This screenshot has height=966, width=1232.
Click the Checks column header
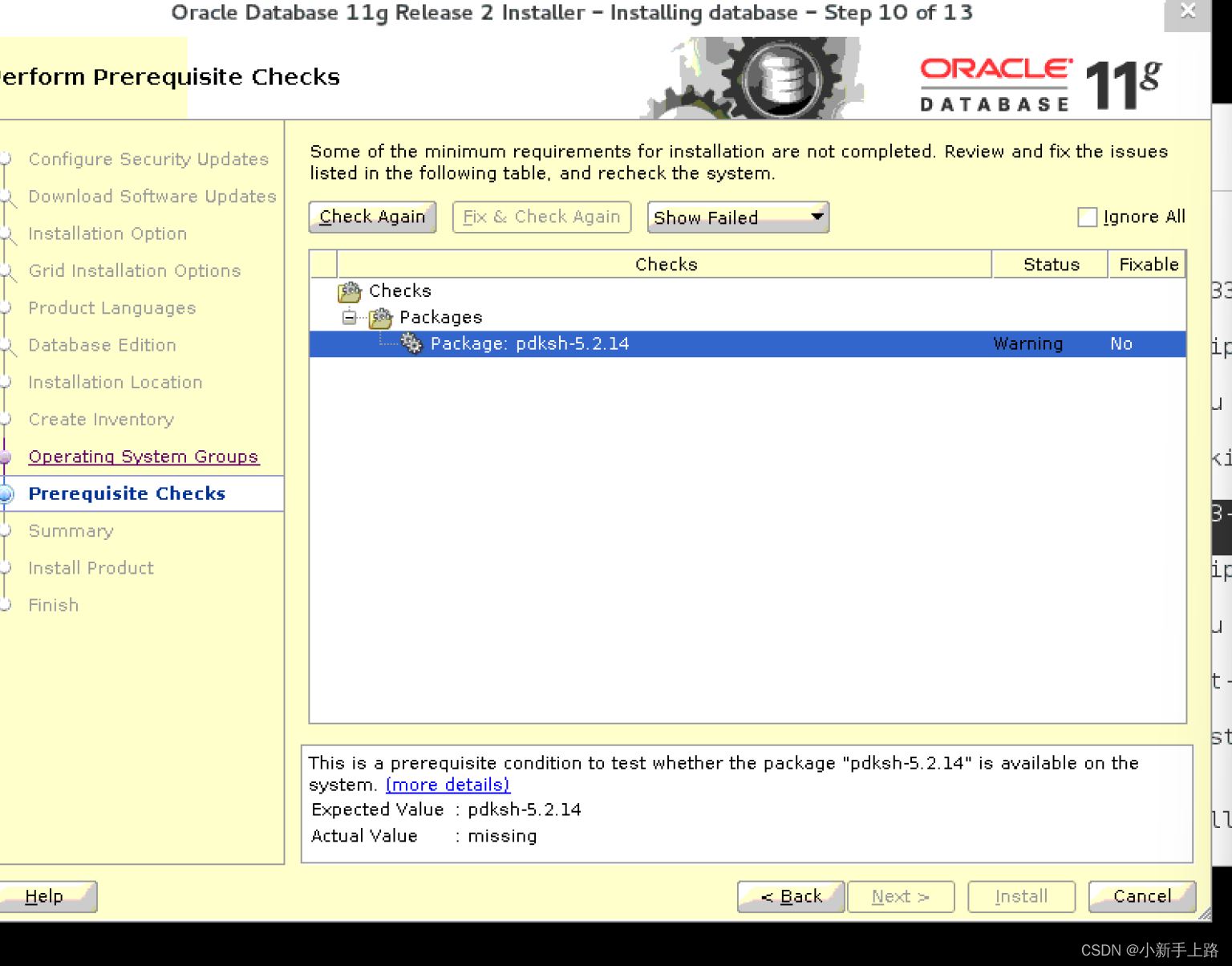[665, 264]
